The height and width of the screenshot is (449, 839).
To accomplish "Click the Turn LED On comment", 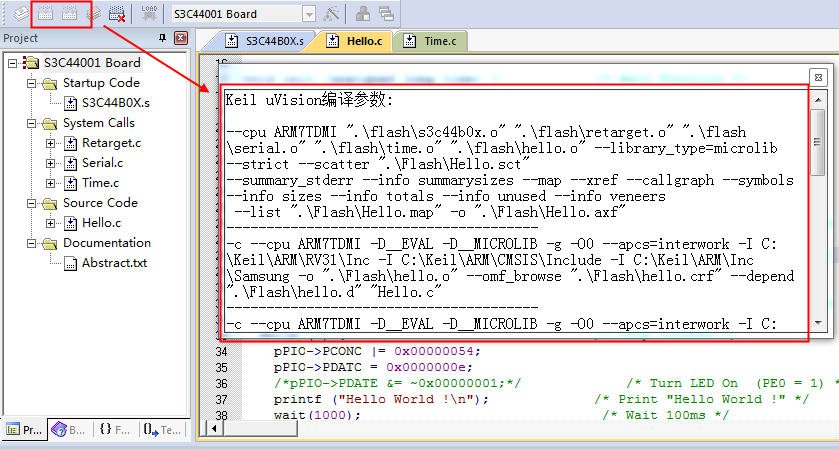I will pos(731,383).
